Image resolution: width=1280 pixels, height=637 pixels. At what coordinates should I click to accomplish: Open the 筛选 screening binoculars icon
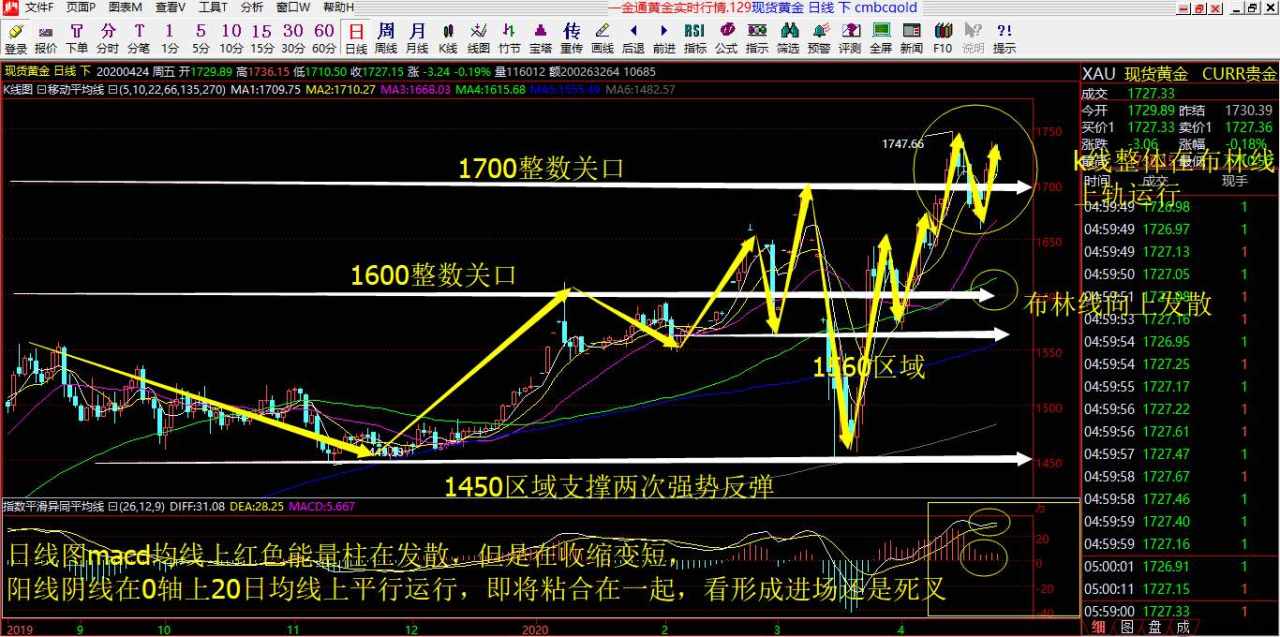coord(788,38)
